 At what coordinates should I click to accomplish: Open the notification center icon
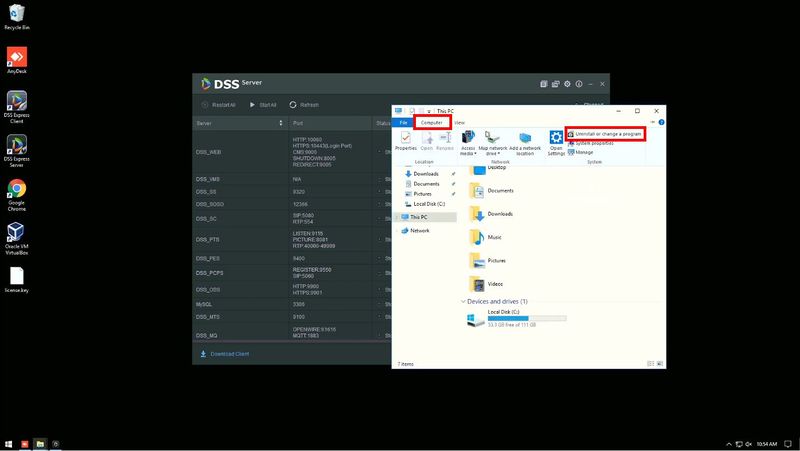[x=788, y=444]
